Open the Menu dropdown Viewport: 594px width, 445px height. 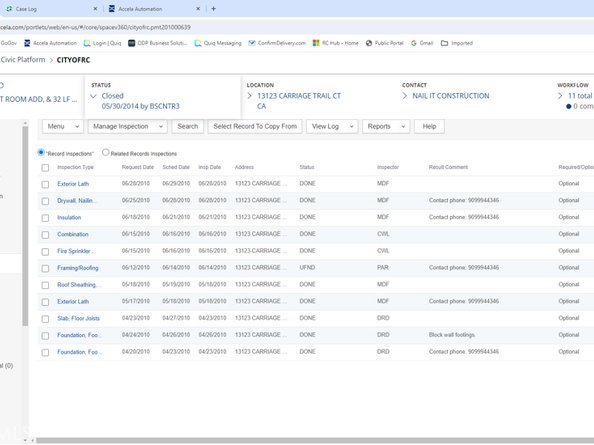63,126
